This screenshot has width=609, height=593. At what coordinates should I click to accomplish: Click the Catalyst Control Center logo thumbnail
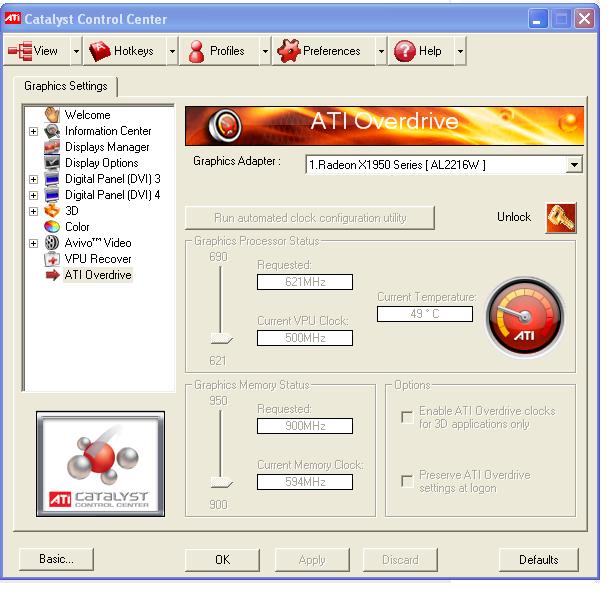[101, 464]
